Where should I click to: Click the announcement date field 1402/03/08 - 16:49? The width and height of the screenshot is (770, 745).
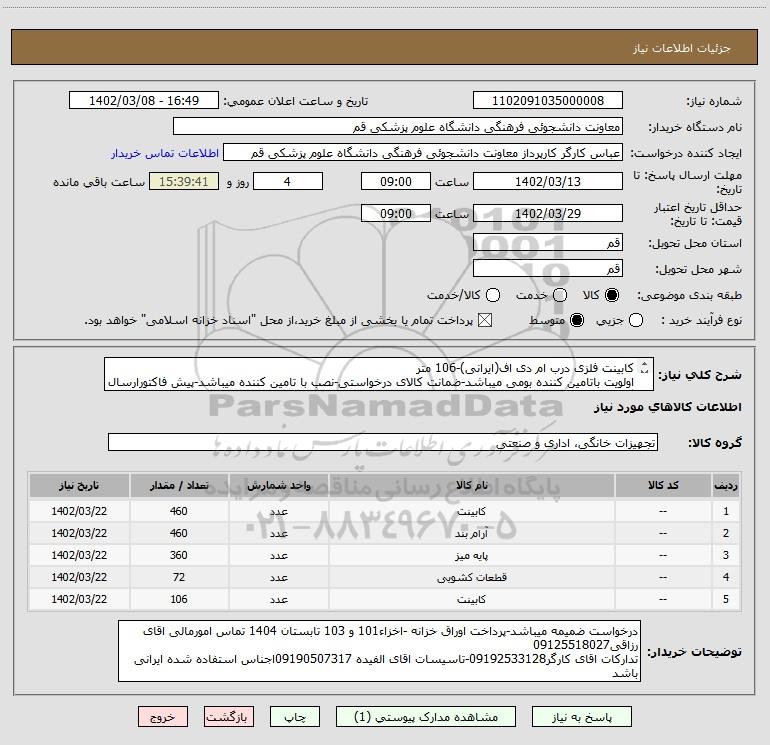tap(144, 101)
